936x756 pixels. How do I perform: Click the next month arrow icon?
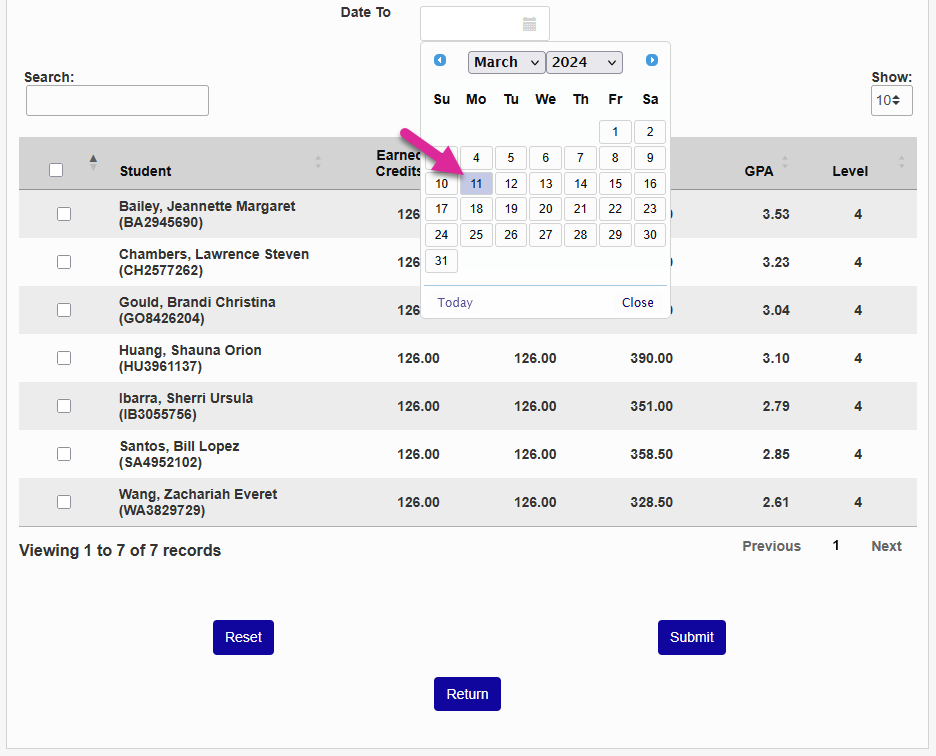click(x=652, y=61)
